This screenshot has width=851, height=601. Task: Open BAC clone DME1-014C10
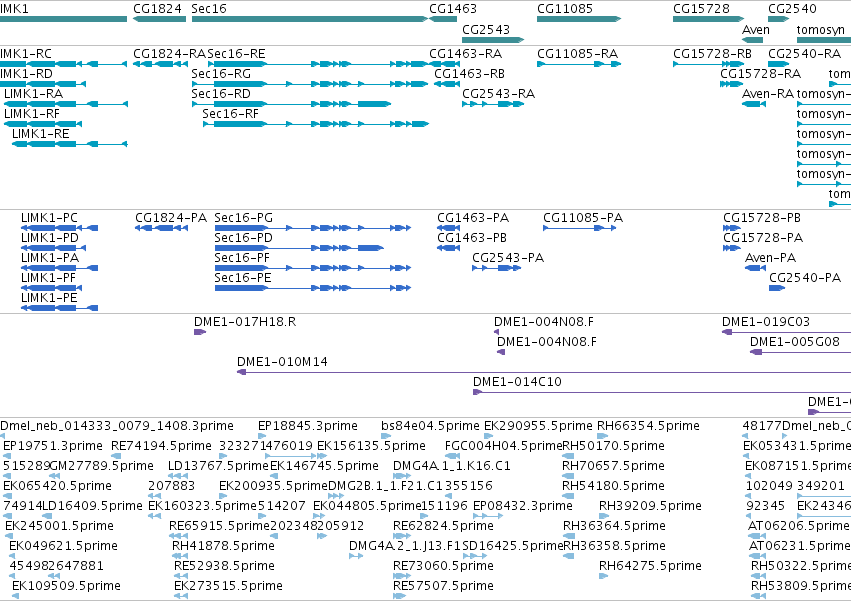tap(517, 382)
